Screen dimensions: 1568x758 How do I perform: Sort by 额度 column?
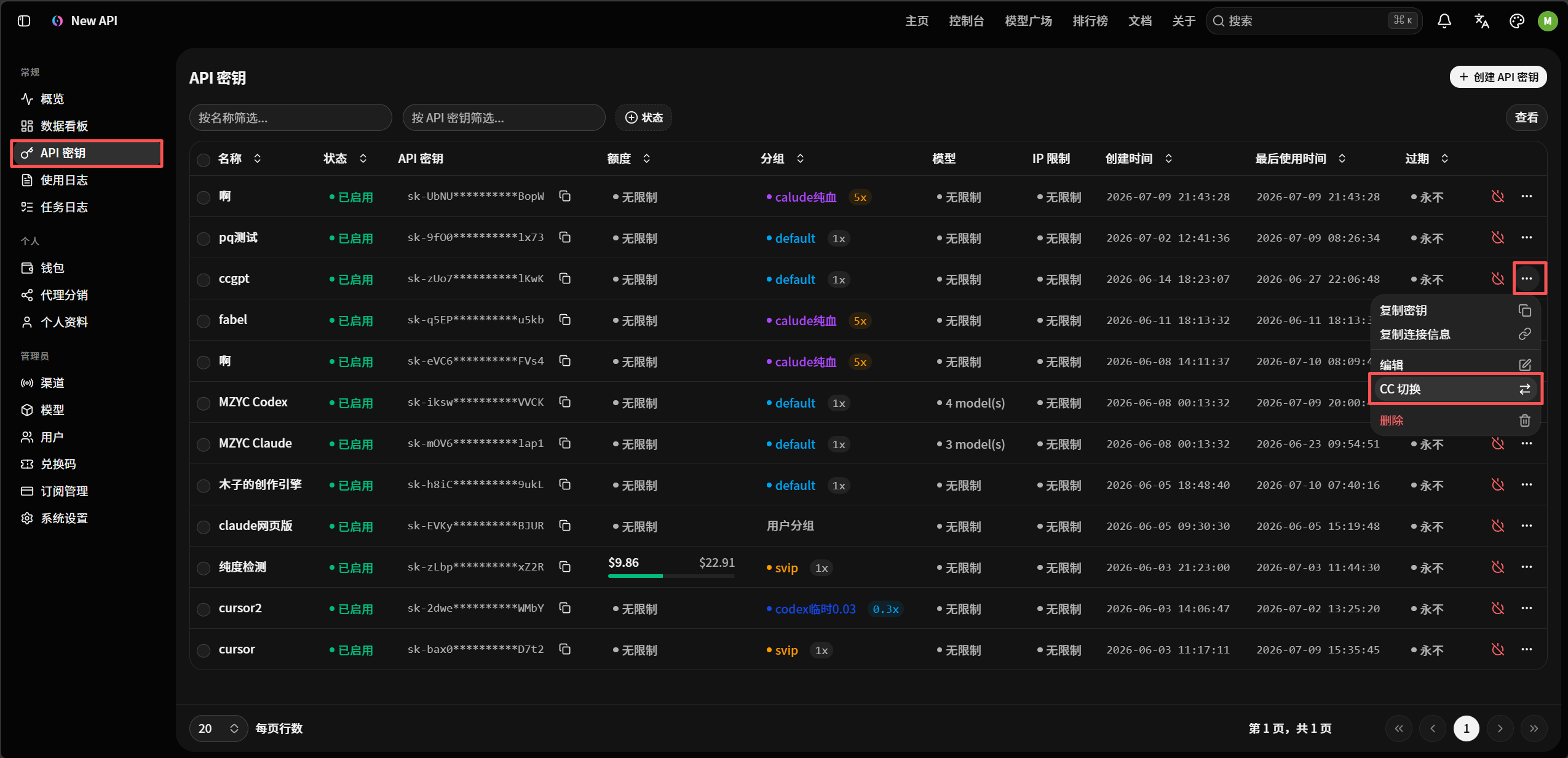(x=629, y=159)
